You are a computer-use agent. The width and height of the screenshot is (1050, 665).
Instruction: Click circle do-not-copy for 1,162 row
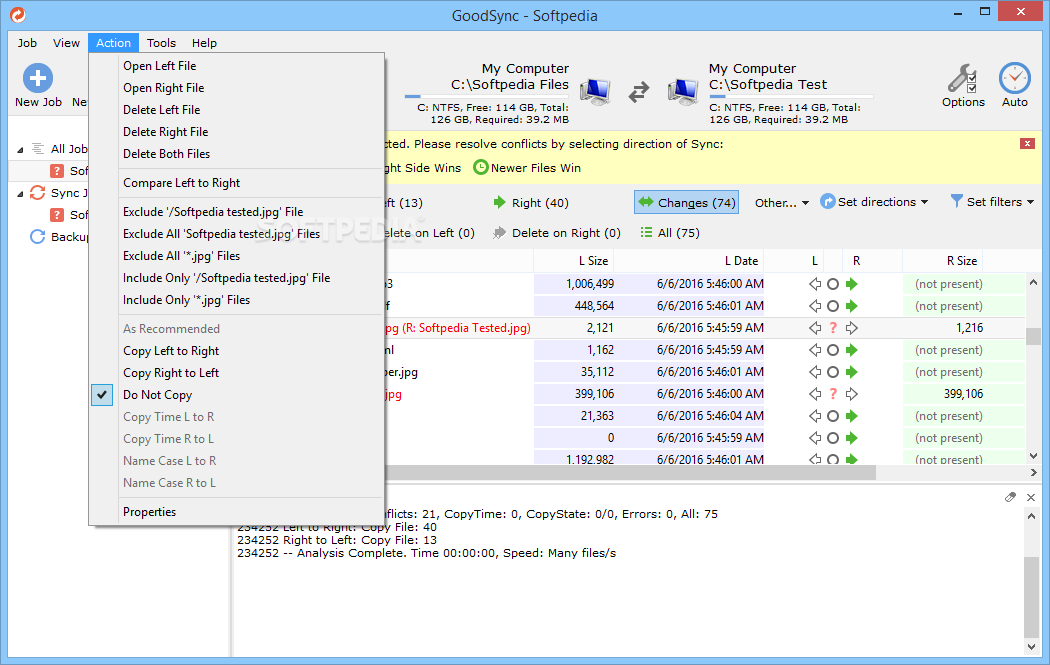point(833,350)
